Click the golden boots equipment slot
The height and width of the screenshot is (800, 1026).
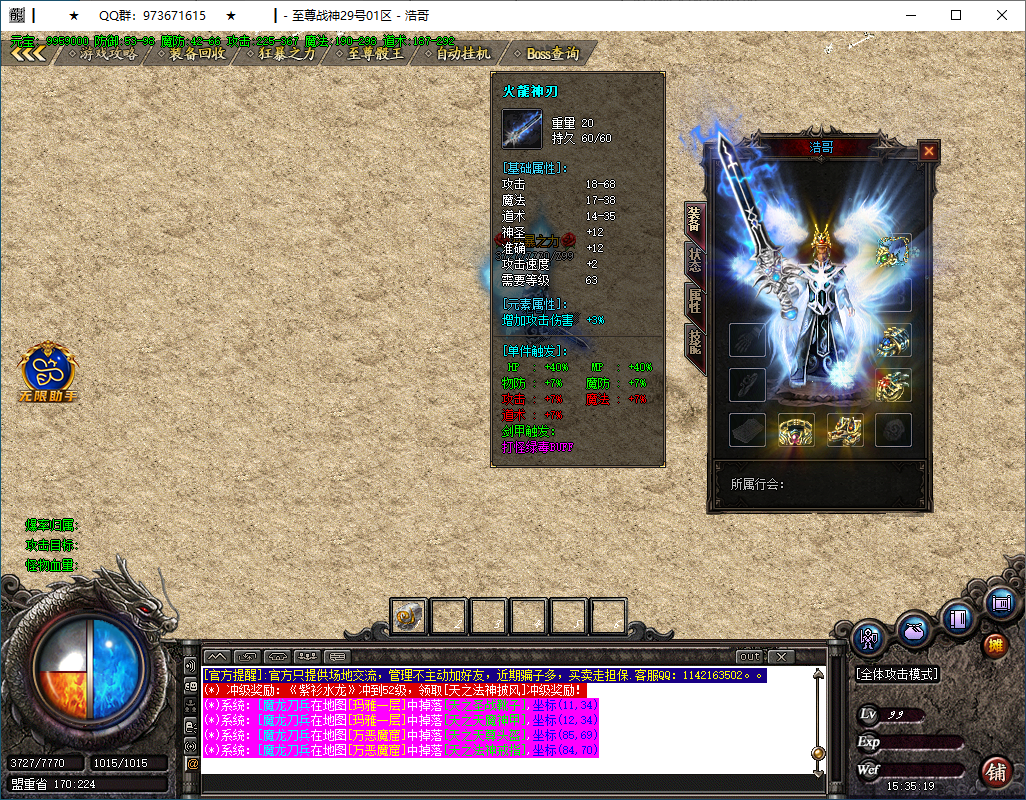click(845, 430)
